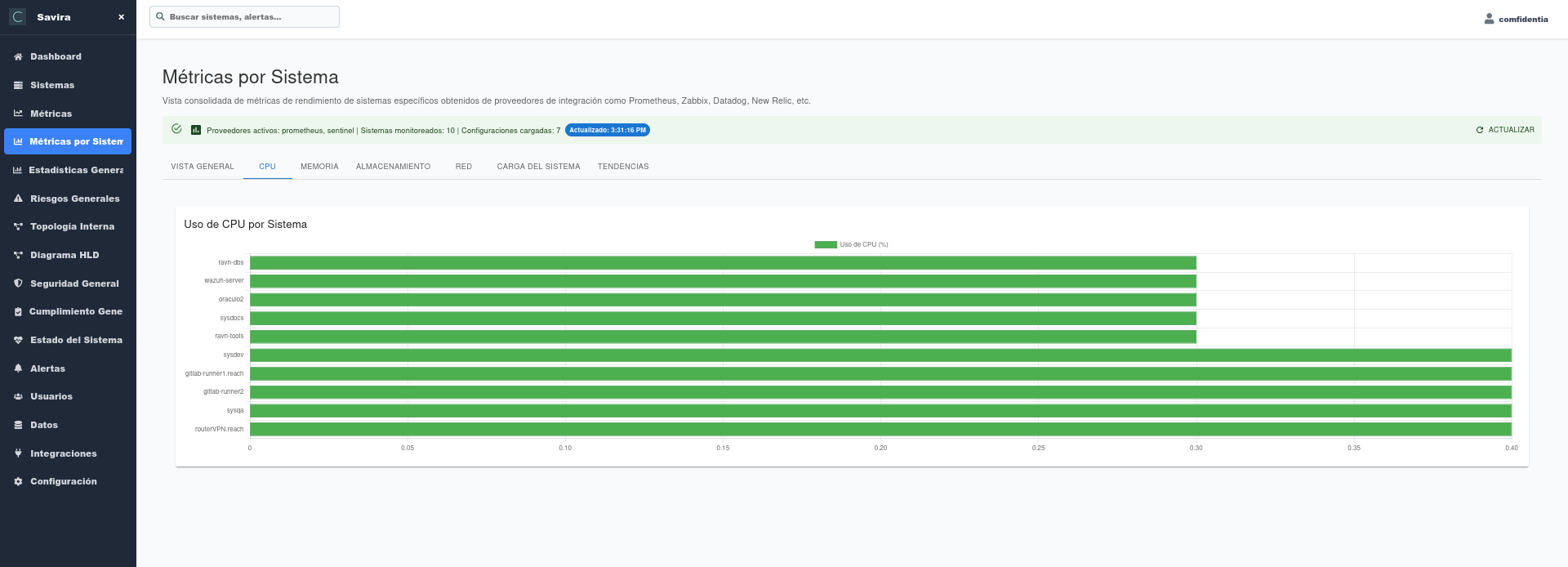Click the Estado del Sistema heartbeat icon
This screenshot has width=1568, height=567.
pos(18,340)
